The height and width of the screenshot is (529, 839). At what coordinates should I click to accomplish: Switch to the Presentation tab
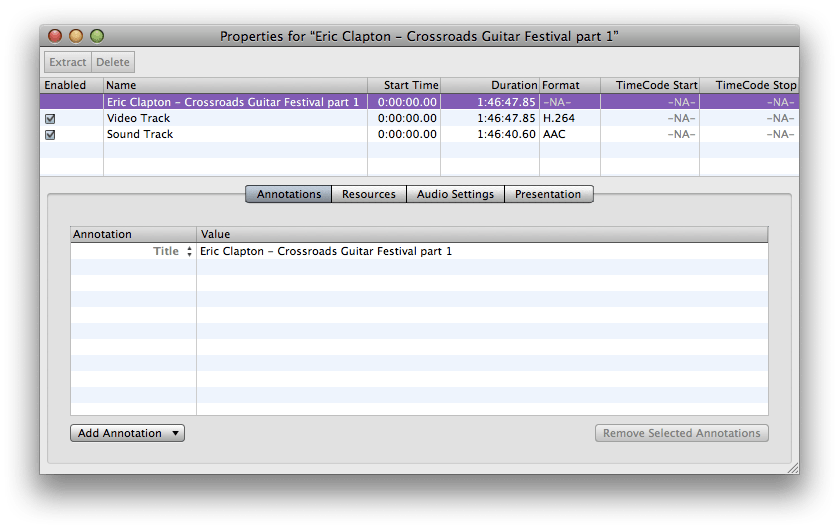(548, 194)
